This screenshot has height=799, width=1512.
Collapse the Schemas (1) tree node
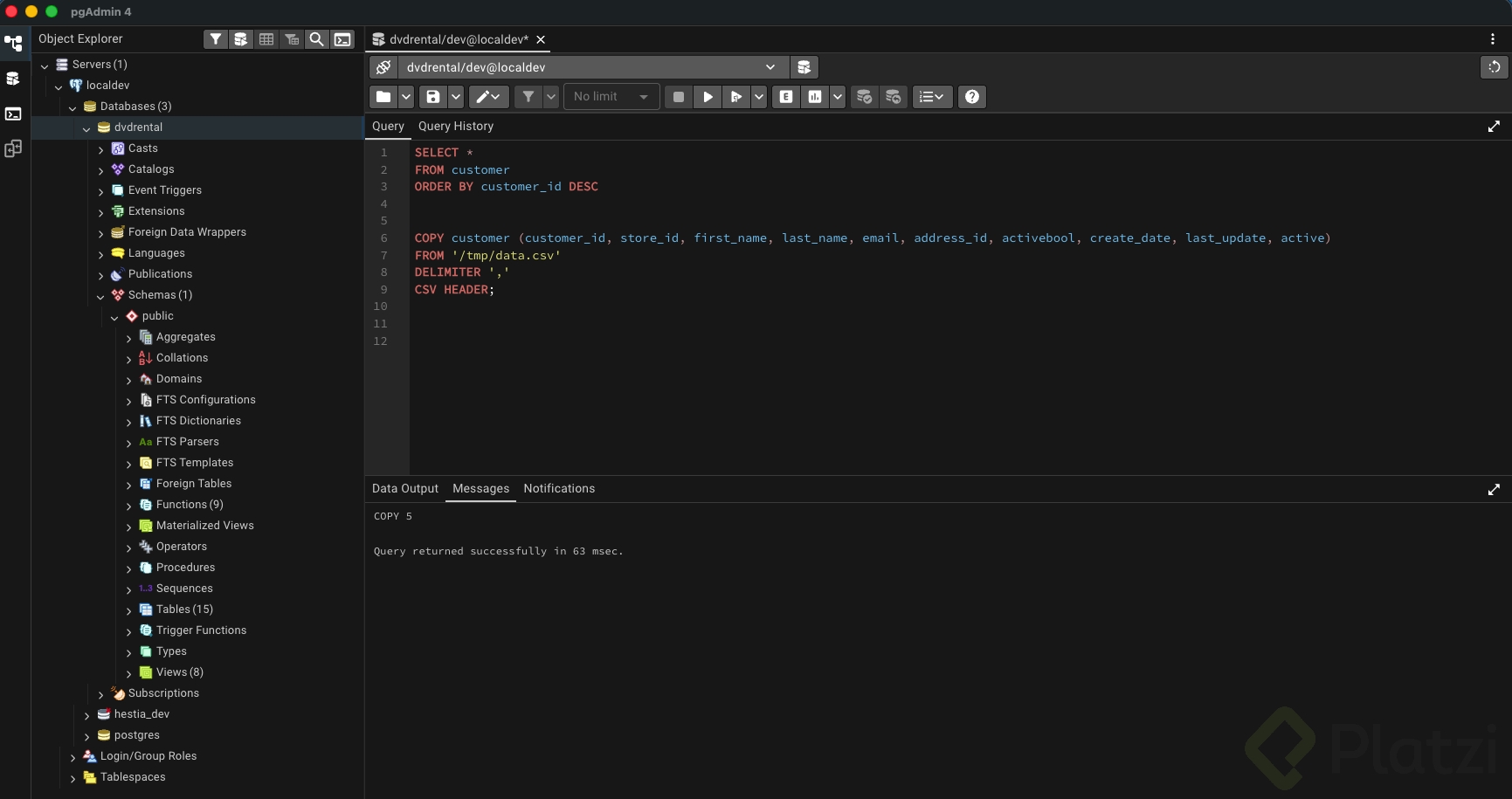pos(101,296)
